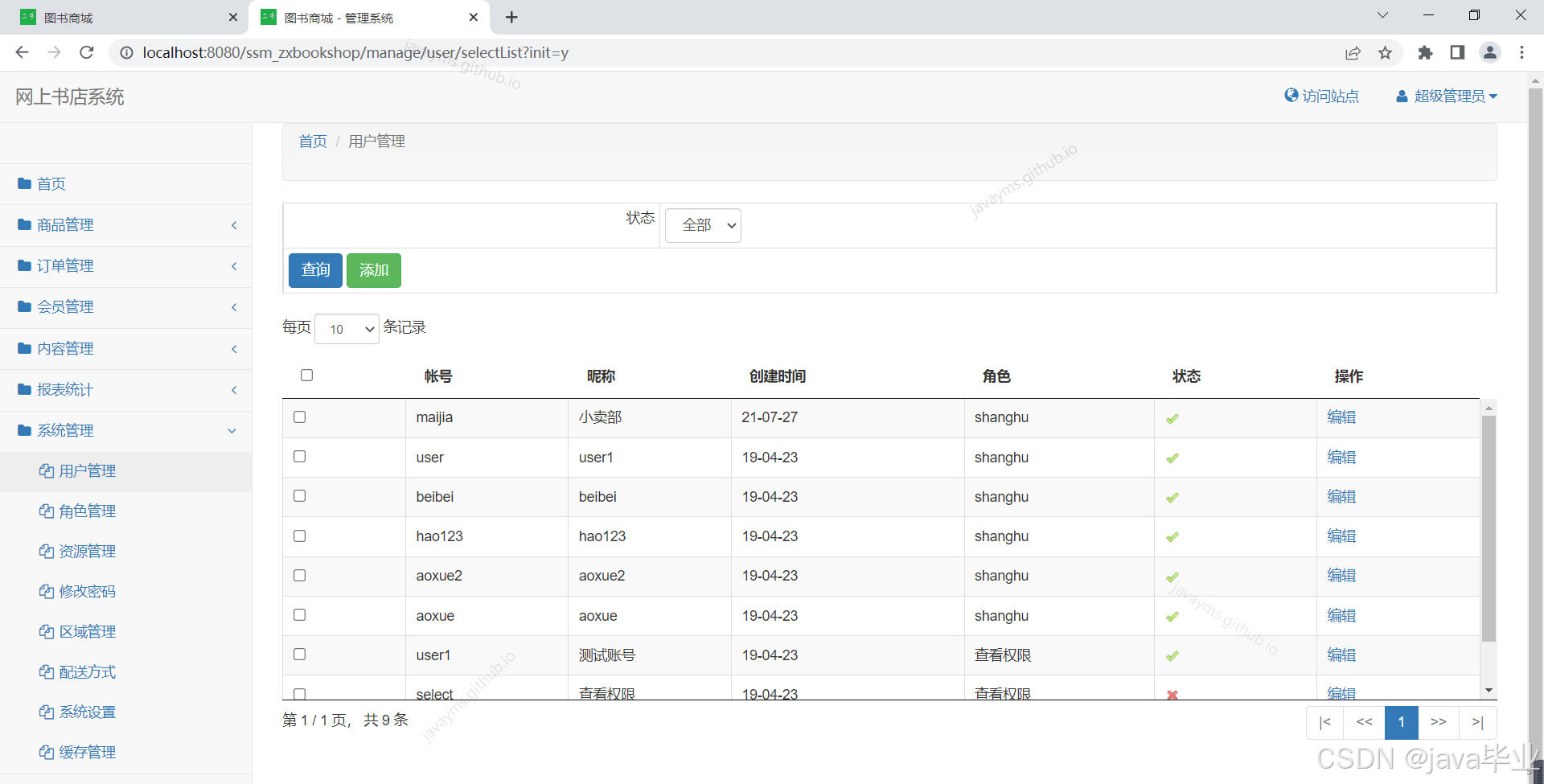
Task: Jump to last page with >| button
Action: pos(1477,722)
